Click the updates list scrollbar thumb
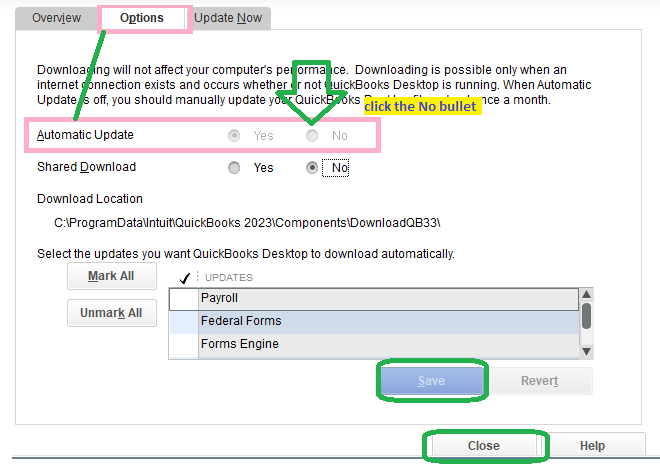 point(586,316)
